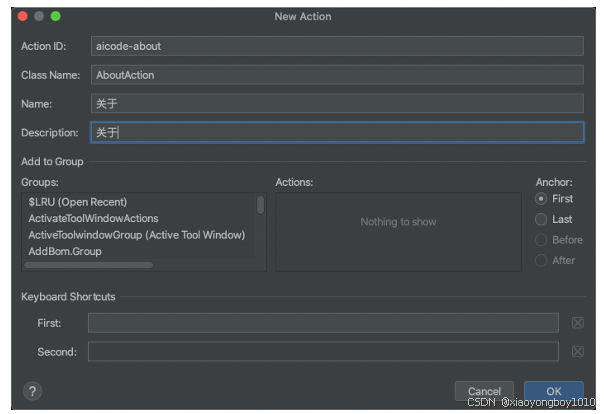The height and width of the screenshot is (414, 604).
Task: Focus the Action ID text field
Action: [x=337, y=46]
